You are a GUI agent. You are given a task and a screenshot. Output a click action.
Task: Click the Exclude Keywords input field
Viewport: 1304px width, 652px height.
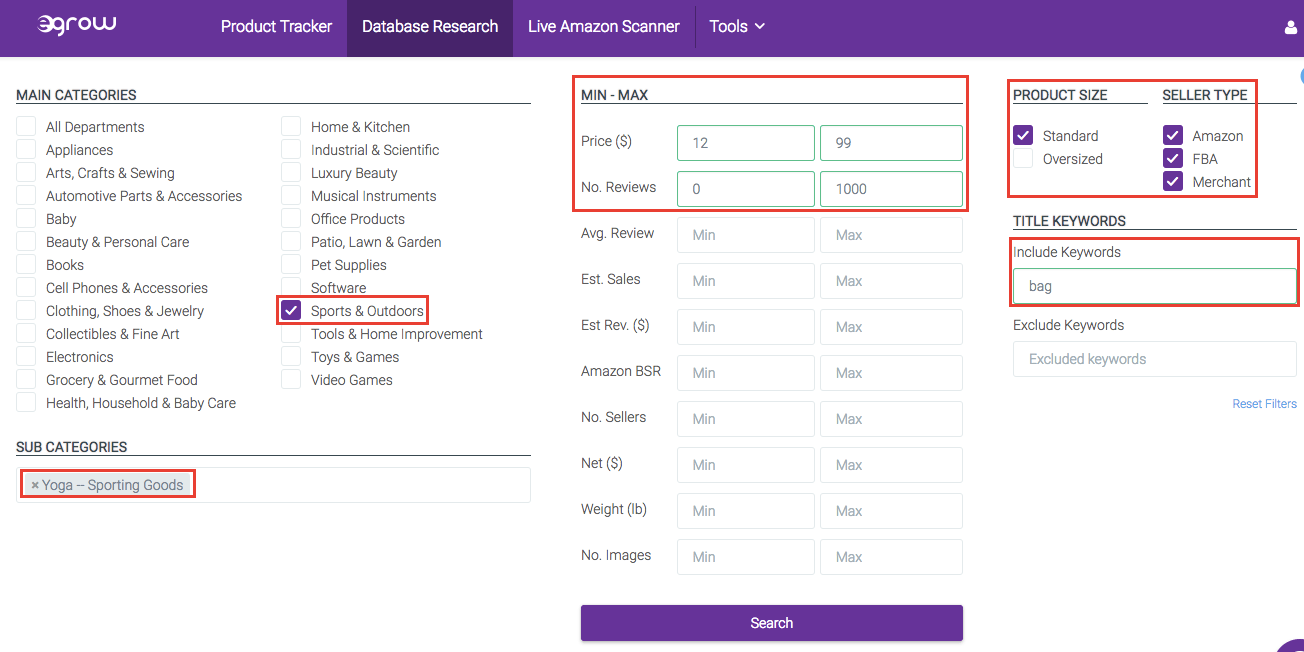(x=1154, y=358)
